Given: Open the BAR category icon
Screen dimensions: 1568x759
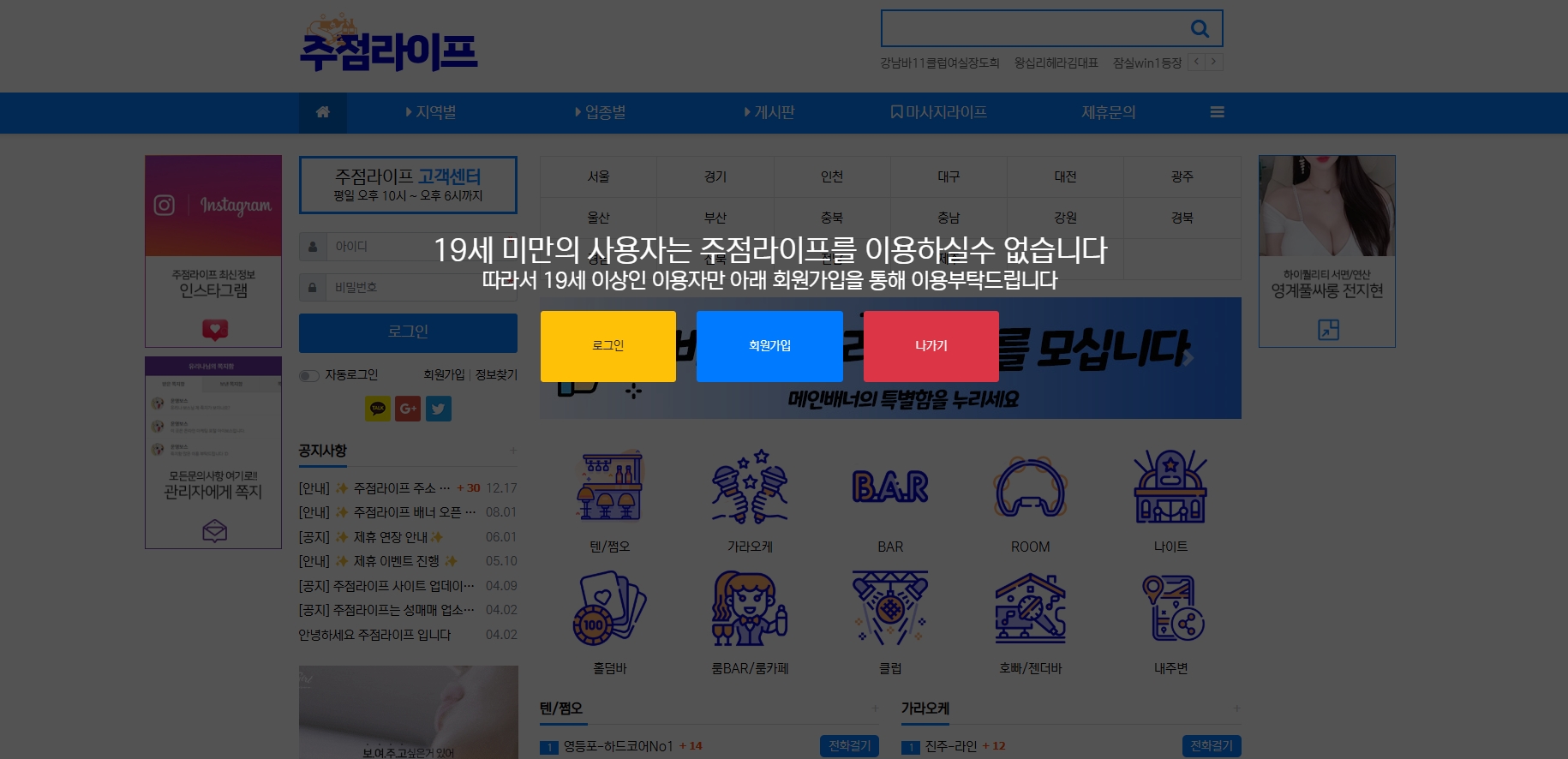Looking at the screenshot, I should click(890, 487).
